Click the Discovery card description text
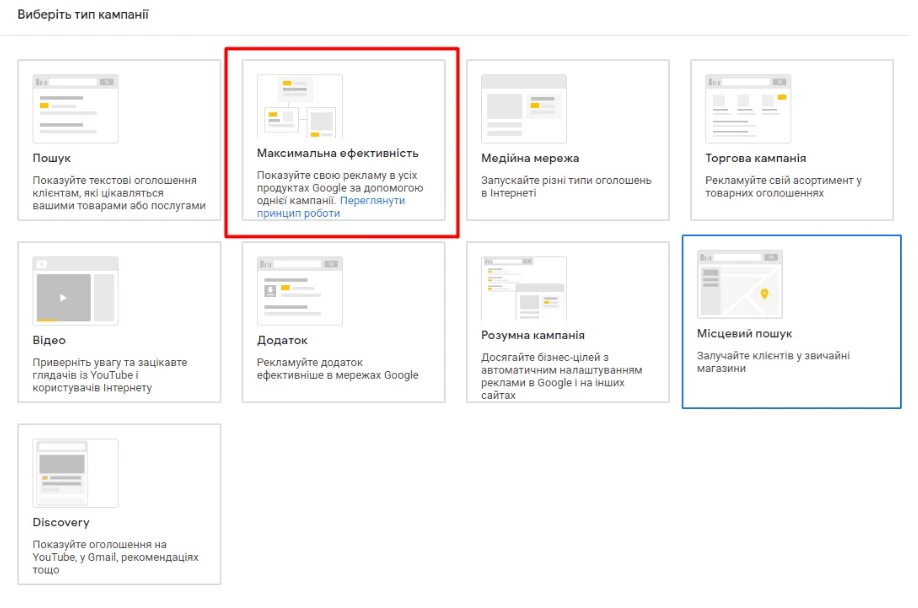 [115, 557]
